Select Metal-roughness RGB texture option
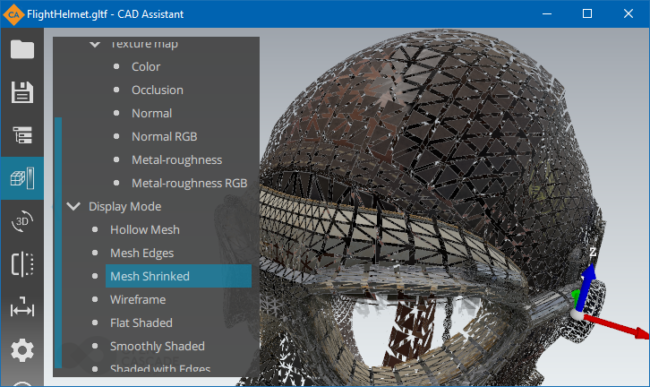 coord(189,183)
